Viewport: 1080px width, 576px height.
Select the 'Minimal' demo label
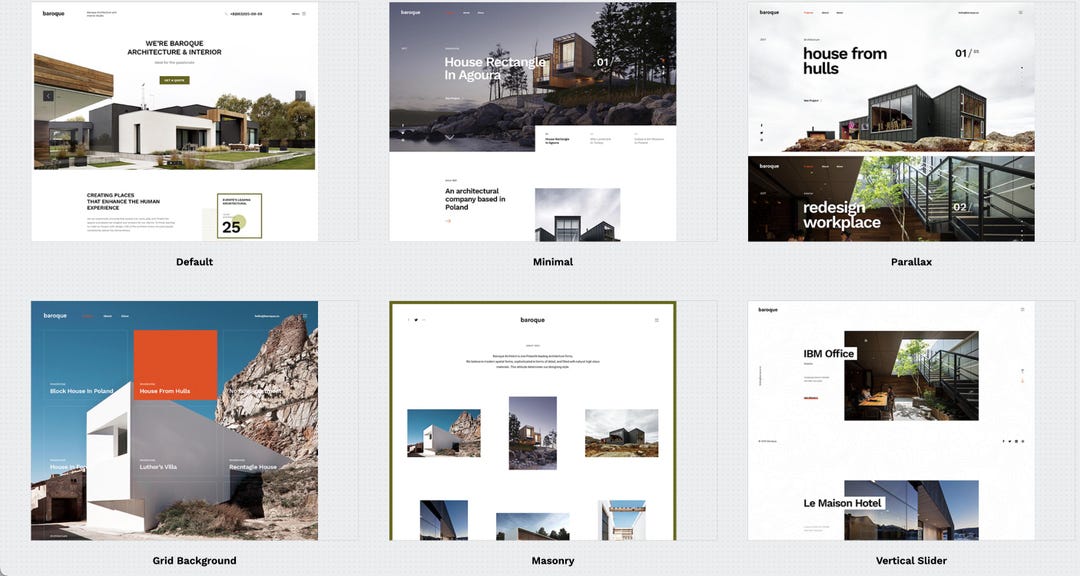pyautogui.click(x=553, y=262)
